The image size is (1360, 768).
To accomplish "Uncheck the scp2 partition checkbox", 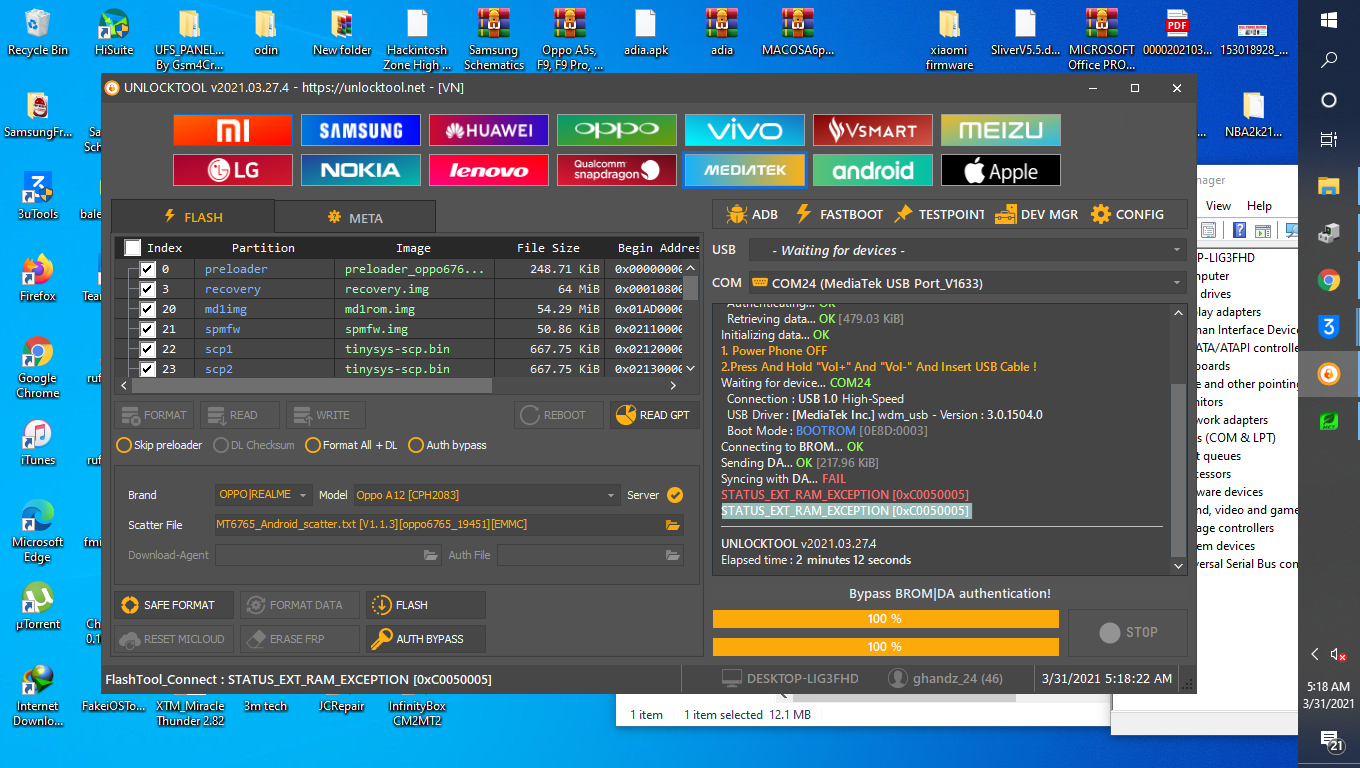I will pos(148,369).
